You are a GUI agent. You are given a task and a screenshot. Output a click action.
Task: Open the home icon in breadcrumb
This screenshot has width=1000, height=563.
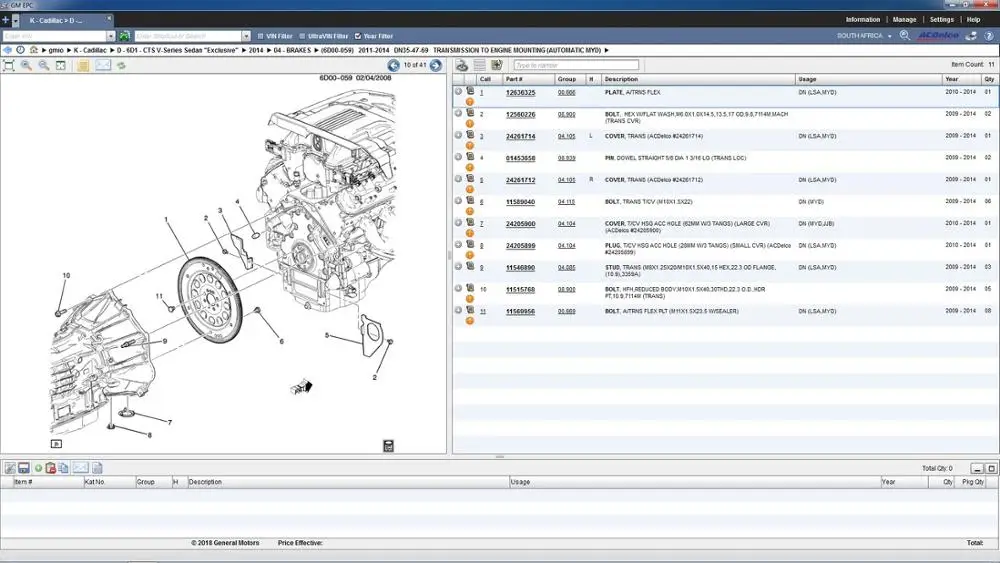click(x=34, y=50)
